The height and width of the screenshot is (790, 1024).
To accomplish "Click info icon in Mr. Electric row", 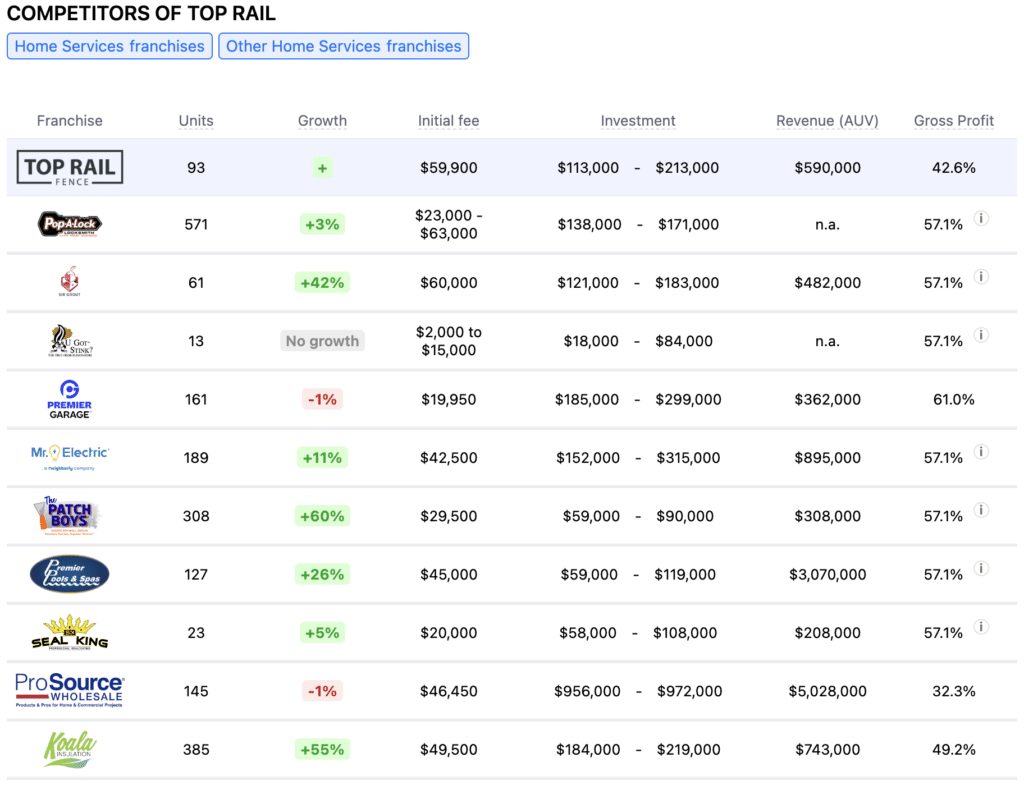I will (981, 451).
